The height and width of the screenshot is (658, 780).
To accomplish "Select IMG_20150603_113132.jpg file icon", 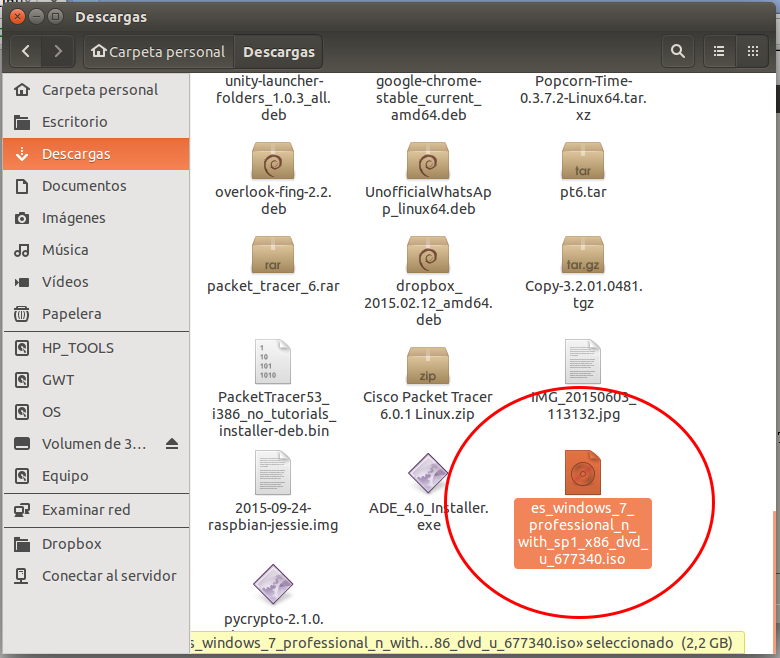I will (583, 362).
